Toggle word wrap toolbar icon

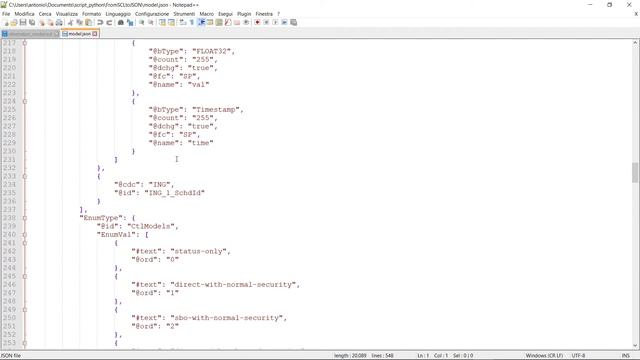(182, 22)
